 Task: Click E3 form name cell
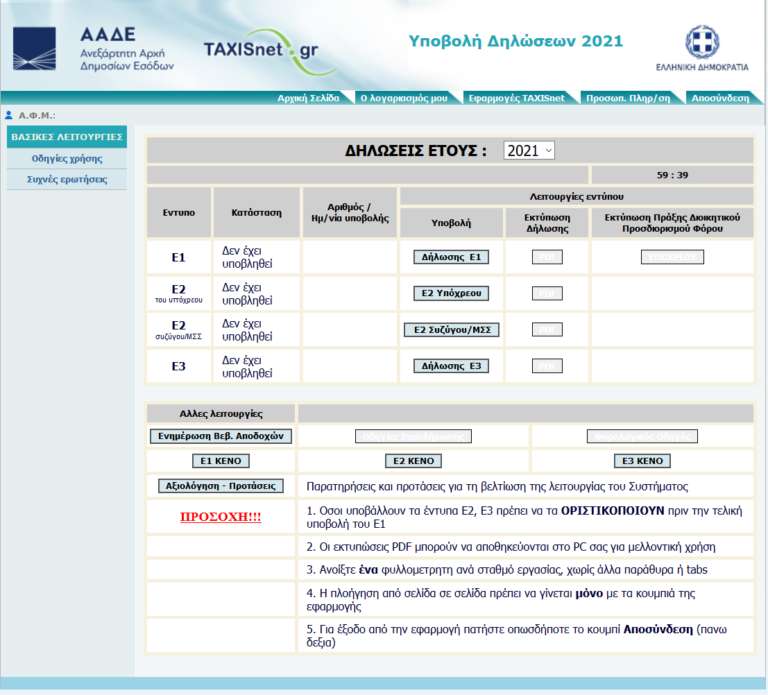tap(179, 366)
